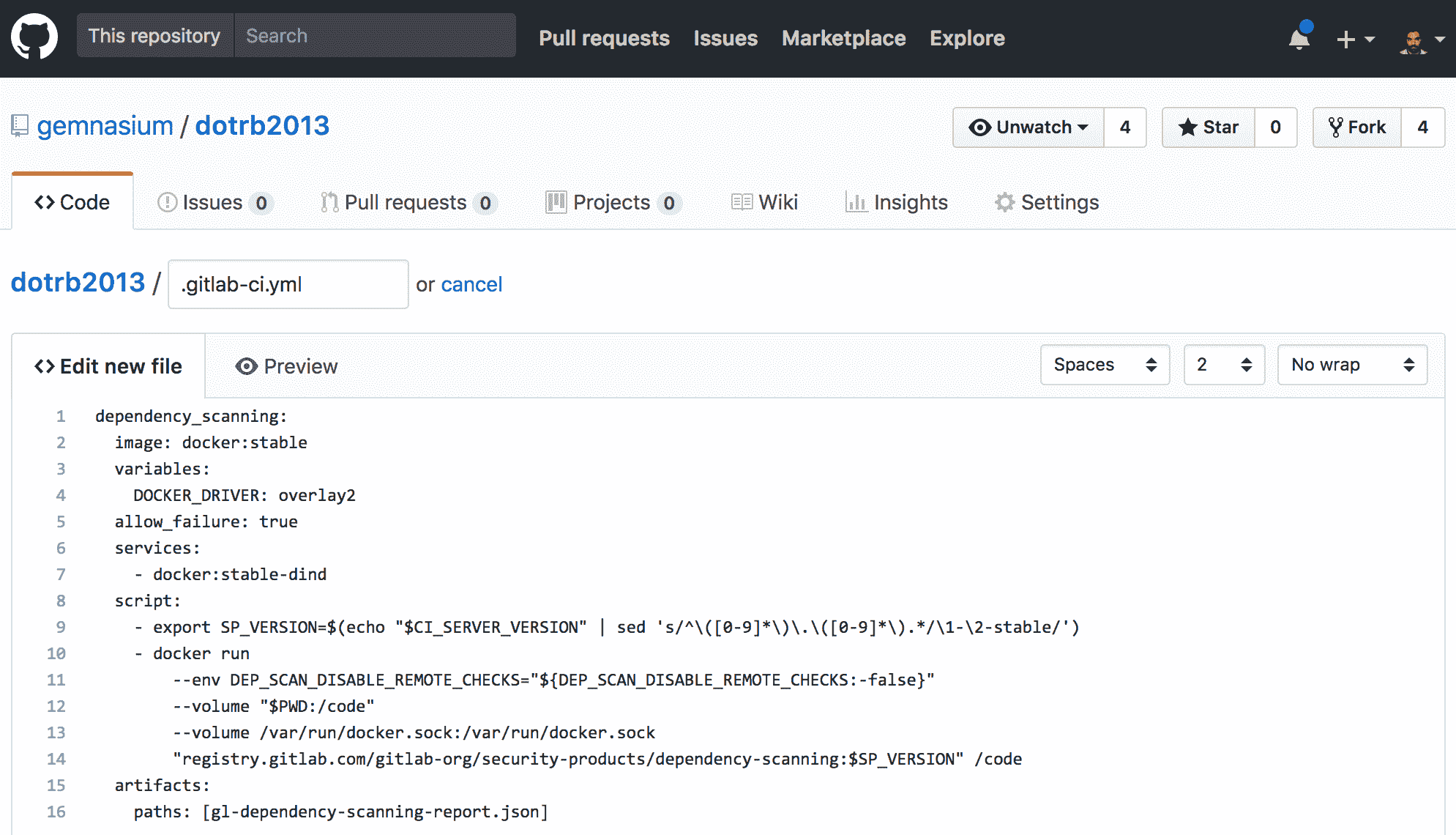Viewport: 1456px width, 835px height.
Task: Cancel creating the new file
Action: pyautogui.click(x=471, y=284)
